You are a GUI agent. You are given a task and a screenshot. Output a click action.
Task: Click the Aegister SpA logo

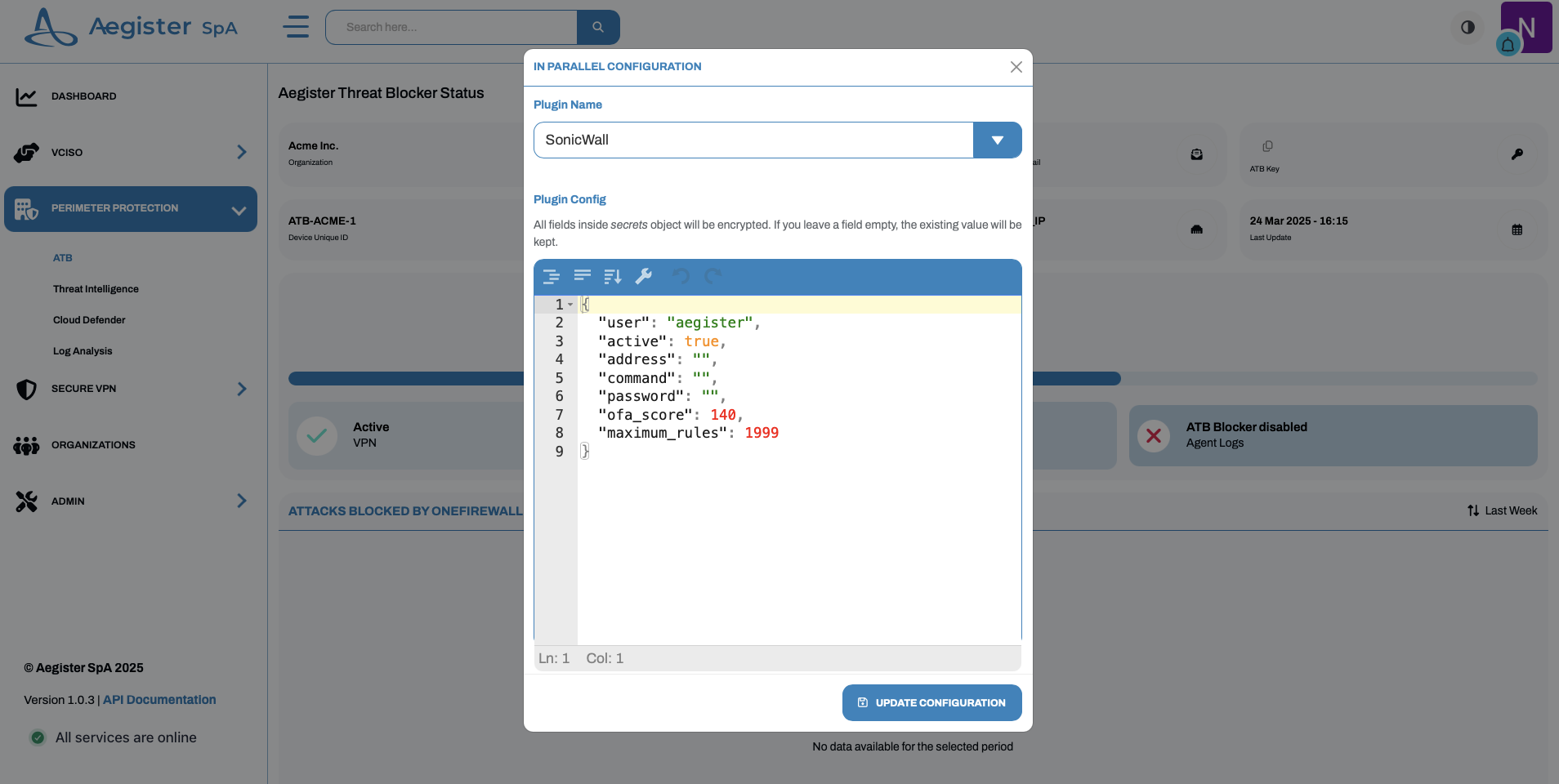pos(131,27)
